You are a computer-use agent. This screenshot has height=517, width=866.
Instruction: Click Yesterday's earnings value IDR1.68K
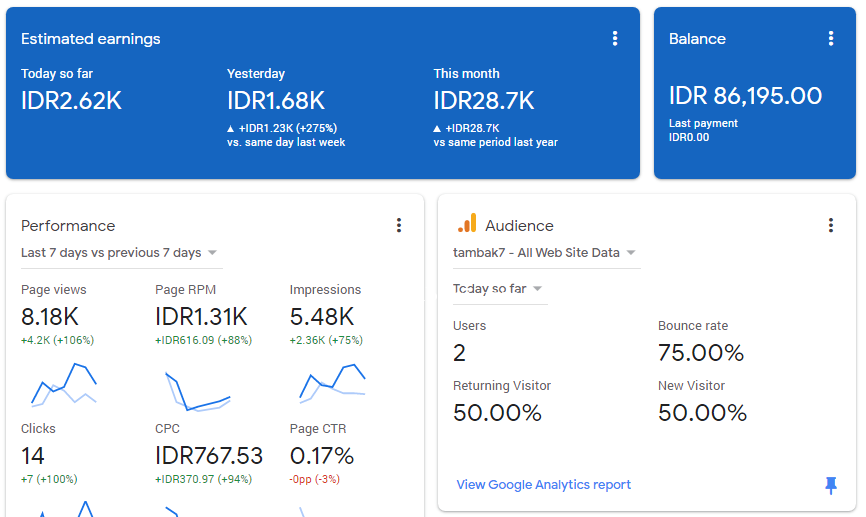point(275,101)
